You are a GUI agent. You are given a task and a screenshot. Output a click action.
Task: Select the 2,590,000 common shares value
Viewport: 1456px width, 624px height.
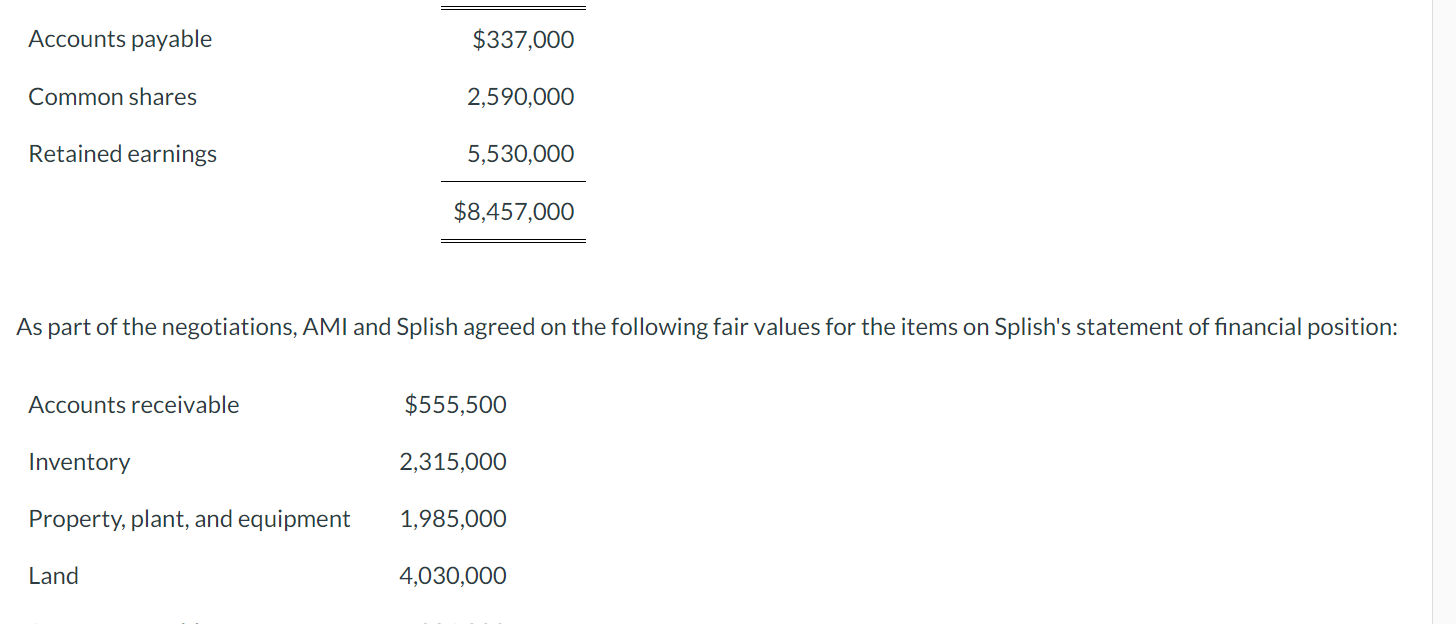tap(521, 97)
